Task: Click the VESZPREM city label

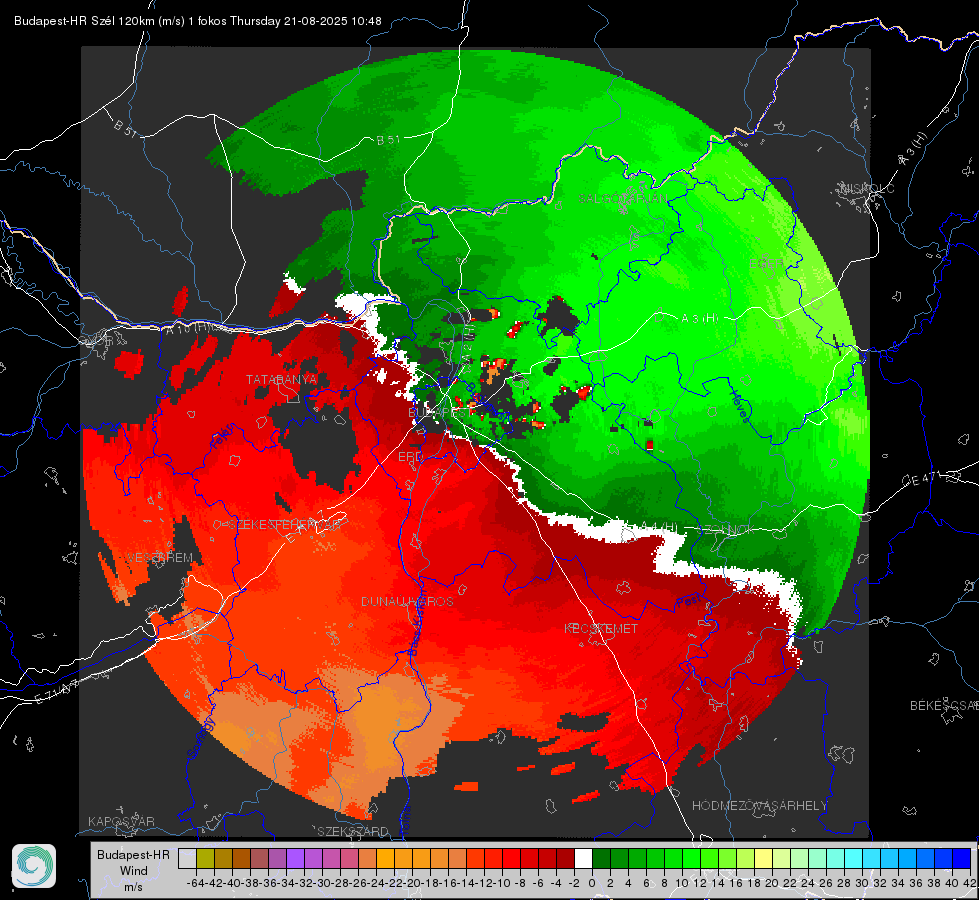Action: pos(160,558)
